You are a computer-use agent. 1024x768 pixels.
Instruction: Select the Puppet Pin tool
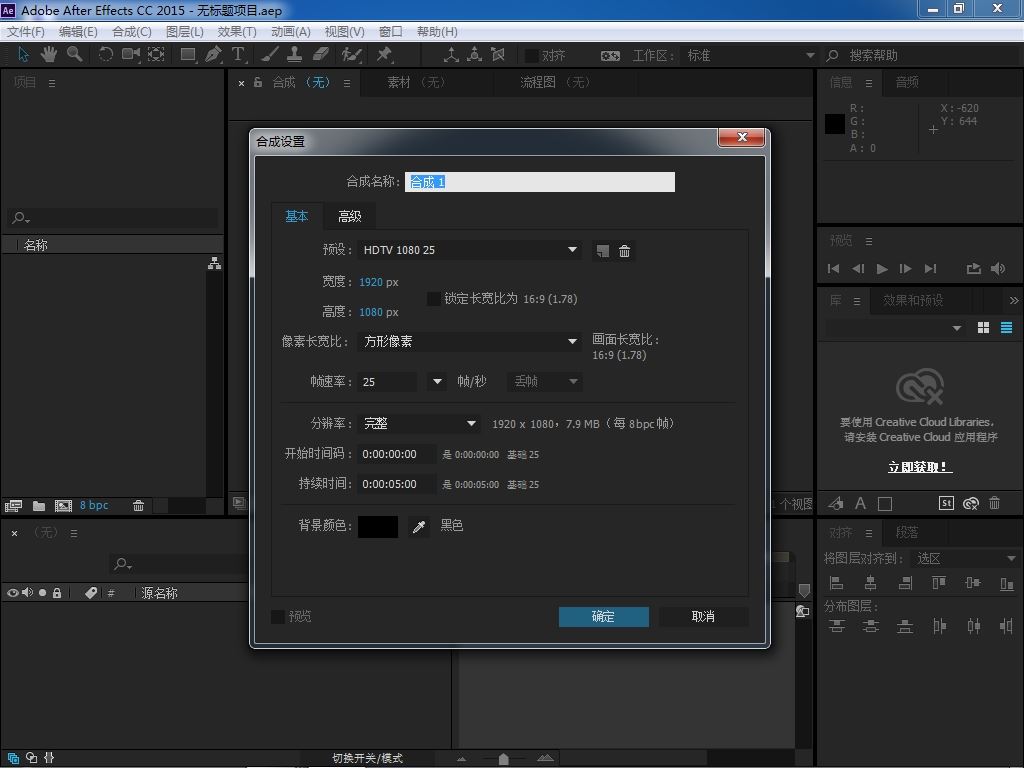click(384, 55)
